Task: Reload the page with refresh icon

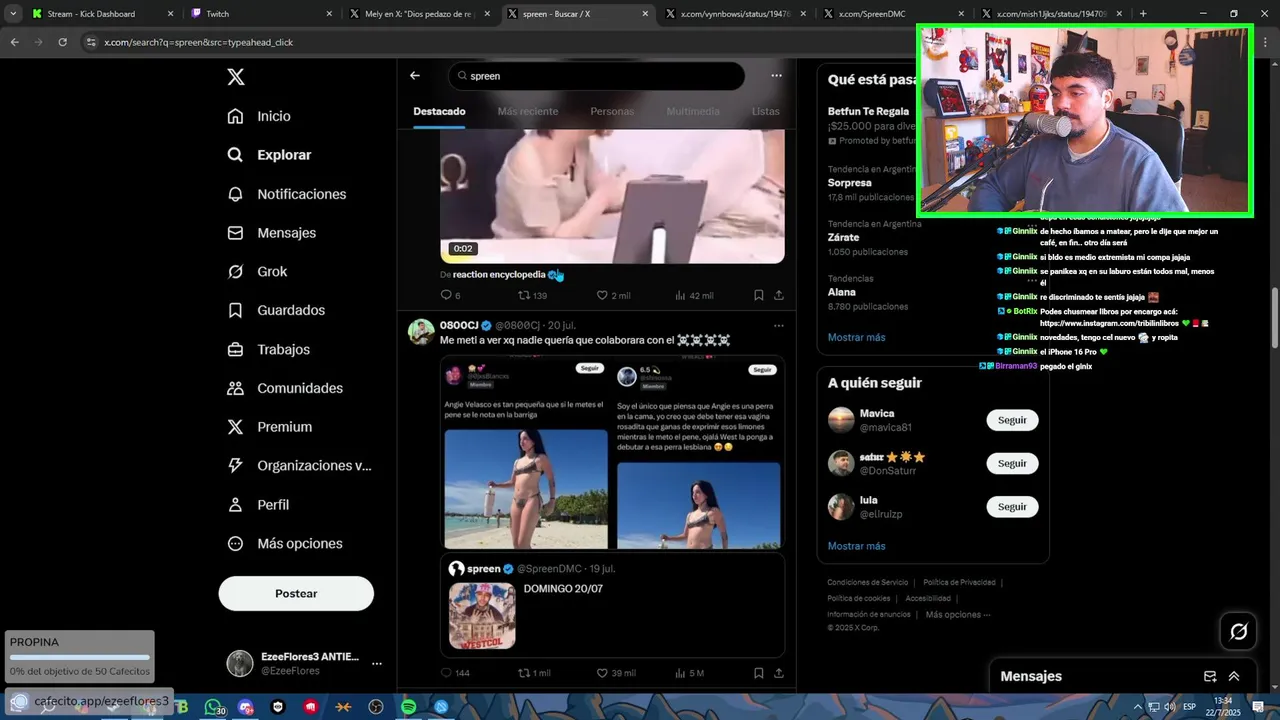Action: (63, 42)
